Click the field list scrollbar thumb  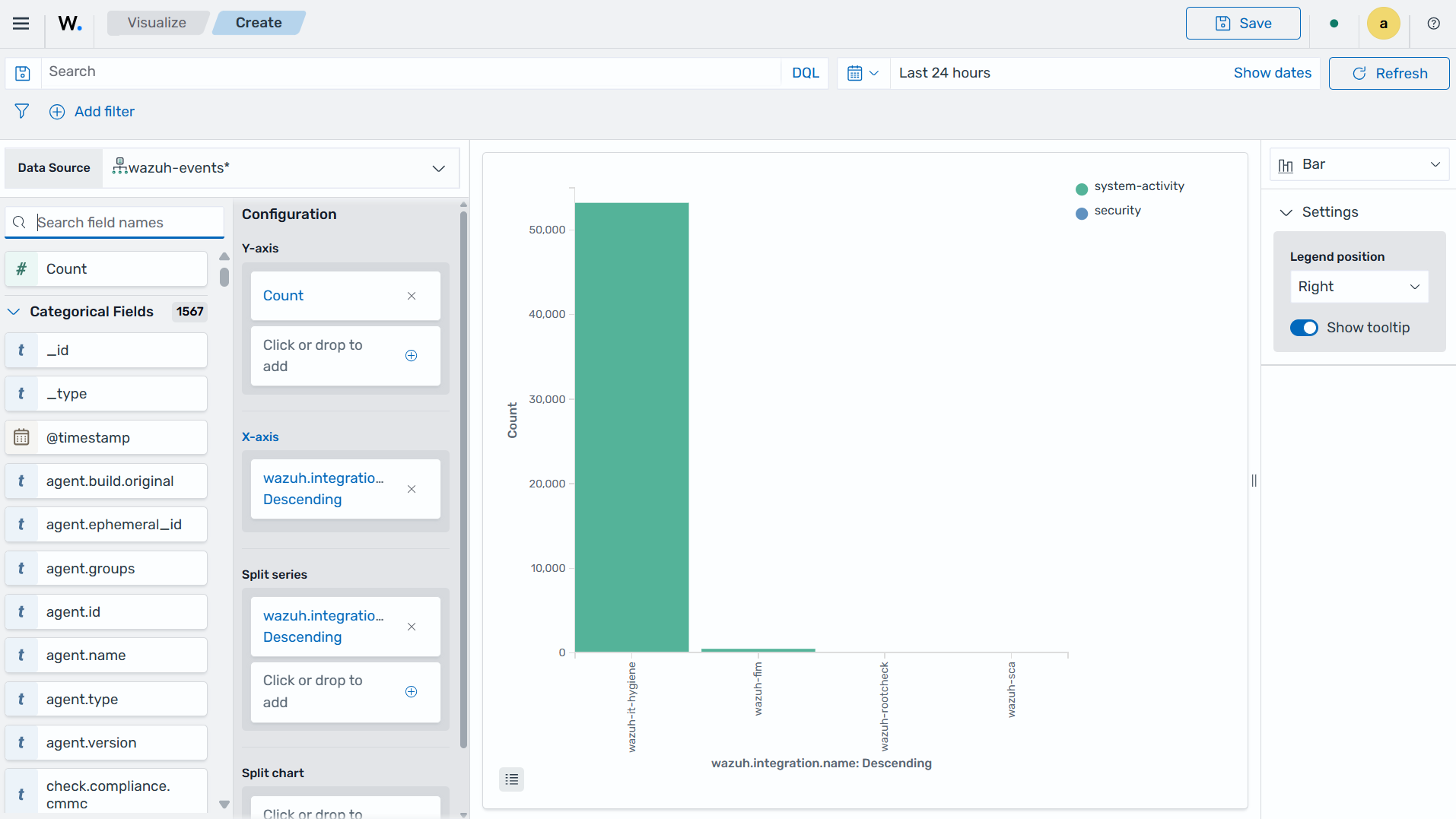224,276
